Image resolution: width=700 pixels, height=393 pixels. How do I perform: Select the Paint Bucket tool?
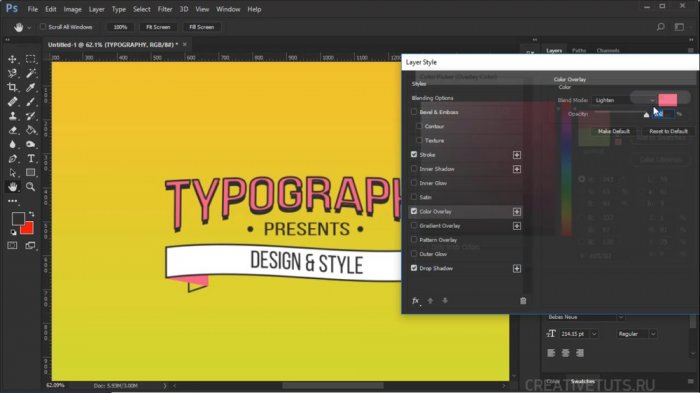tap(30, 130)
